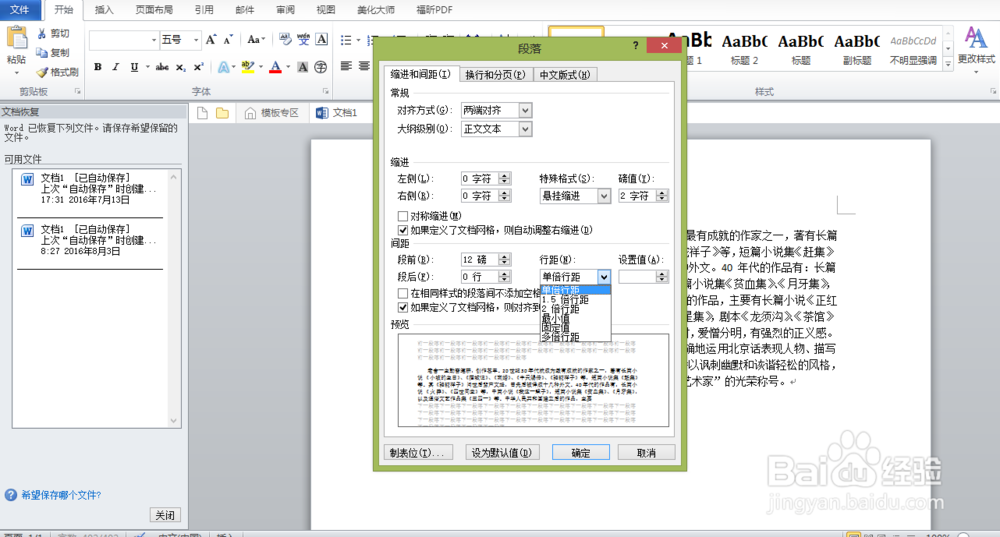Apply superscript formatting
This screenshot has height=537, width=1000.
198,66
